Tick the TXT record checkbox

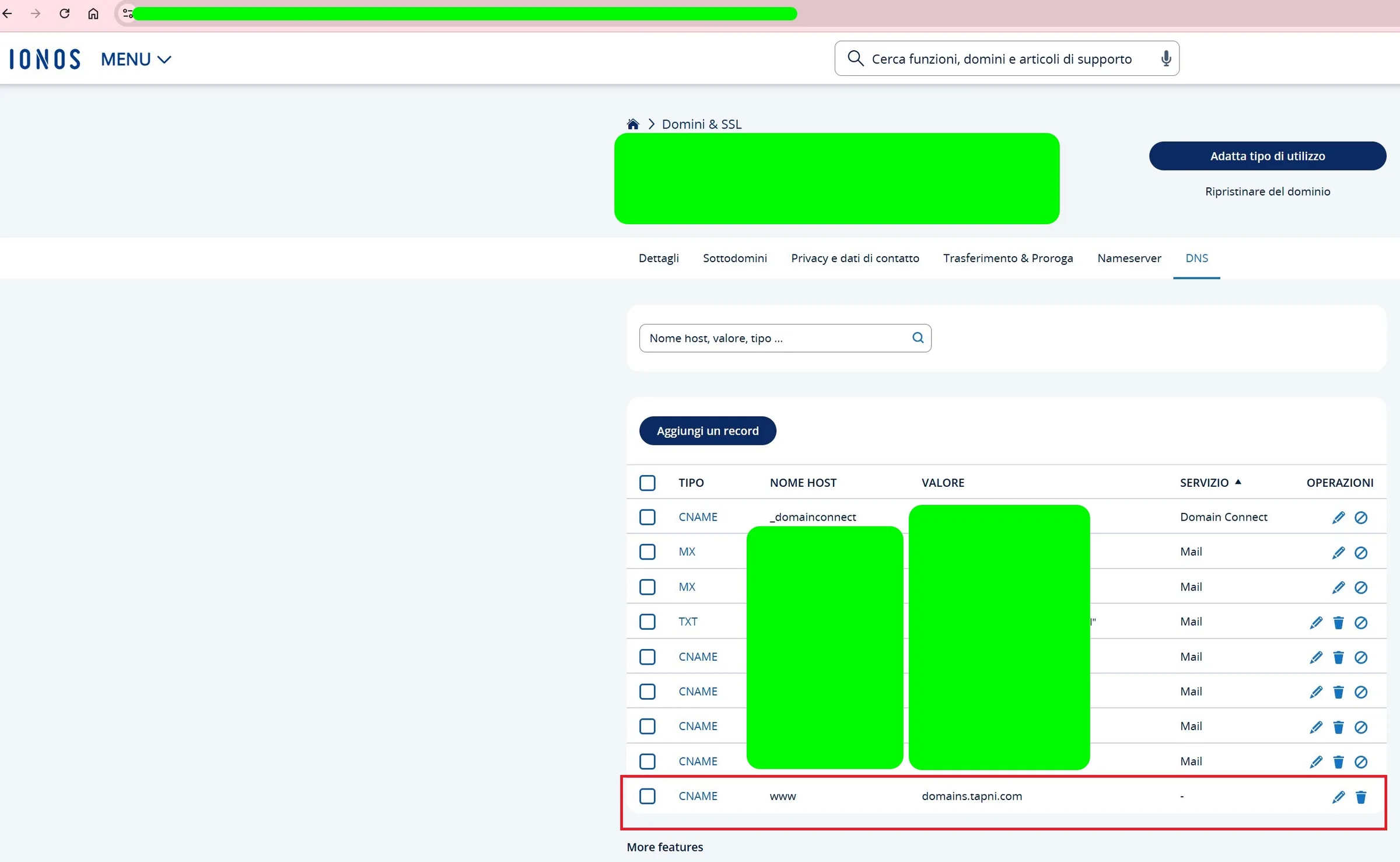click(x=647, y=622)
